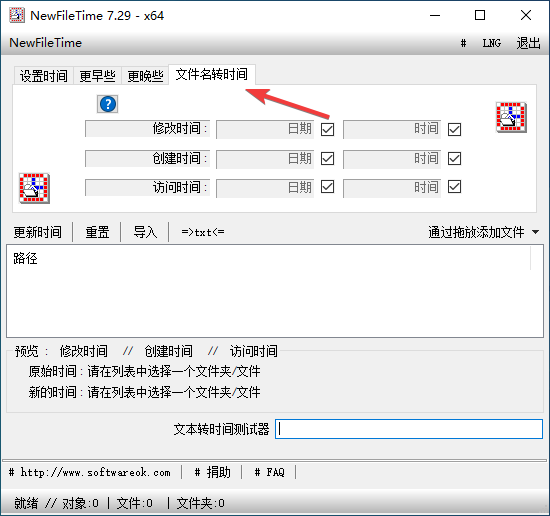Select the 文件名转时间 tab

click(212, 74)
